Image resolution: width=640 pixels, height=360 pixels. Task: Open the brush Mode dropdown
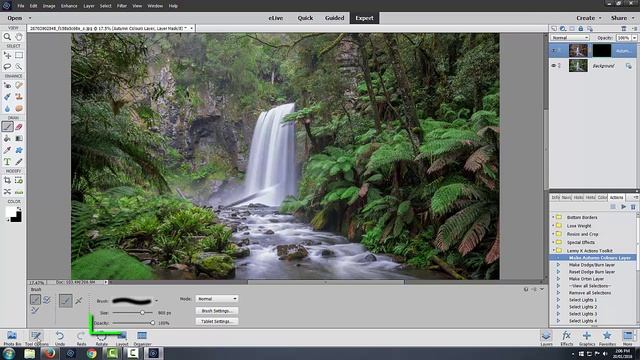point(217,299)
